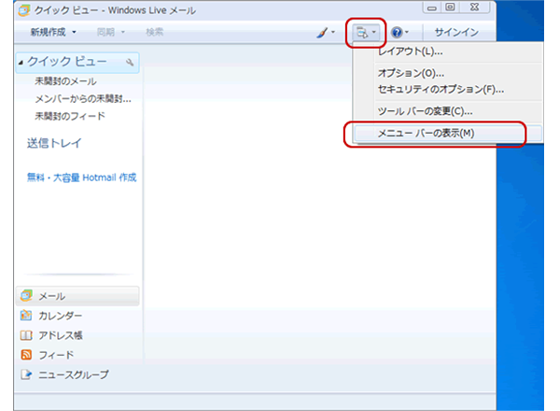Click the クイック ビュー header label
Viewport: 560px width, 411px height.
[67, 61]
